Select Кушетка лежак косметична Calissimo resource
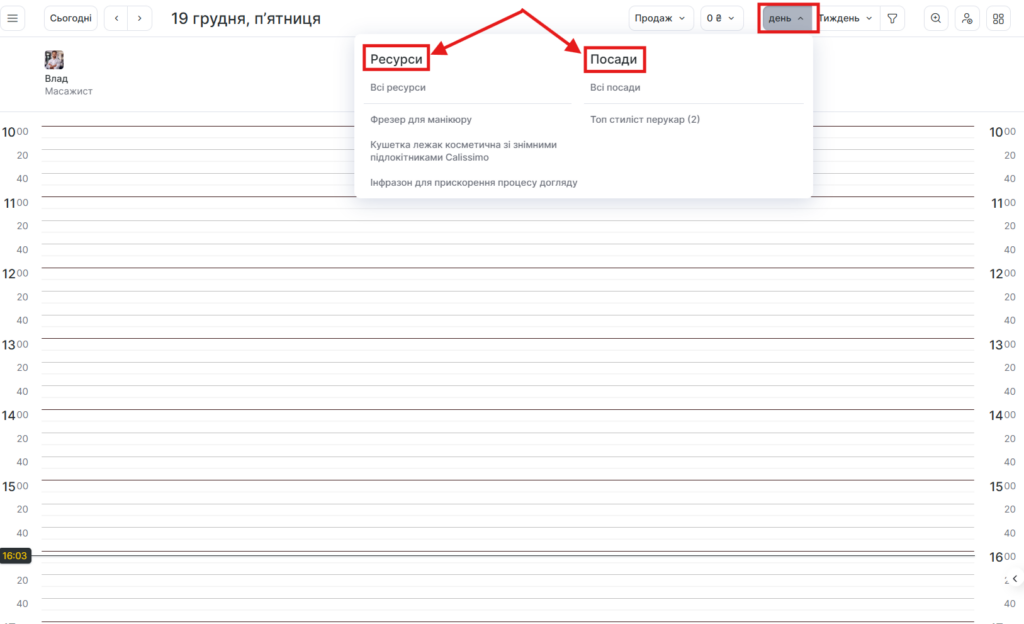Image resolution: width=1024 pixels, height=624 pixels. click(x=462, y=151)
